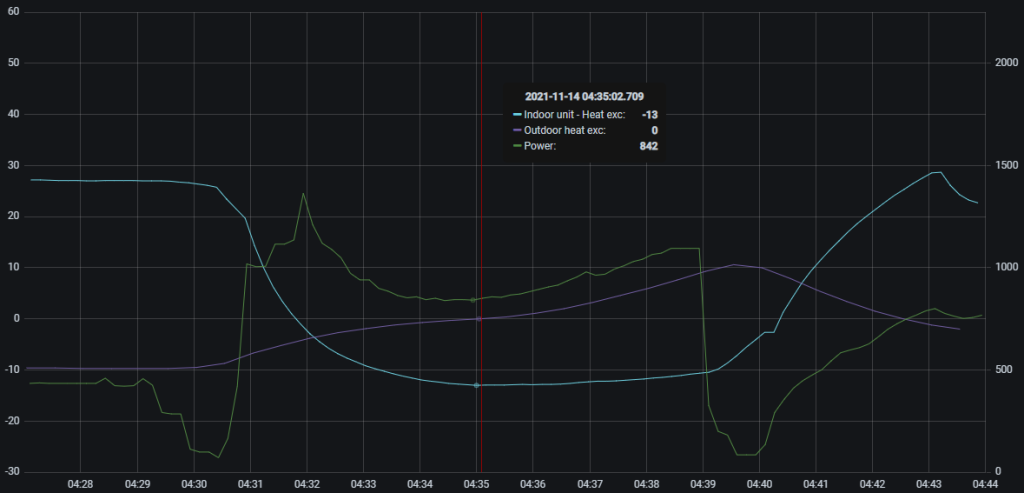
Task: Click the 60 label on left Y axis
Action: [14, 12]
